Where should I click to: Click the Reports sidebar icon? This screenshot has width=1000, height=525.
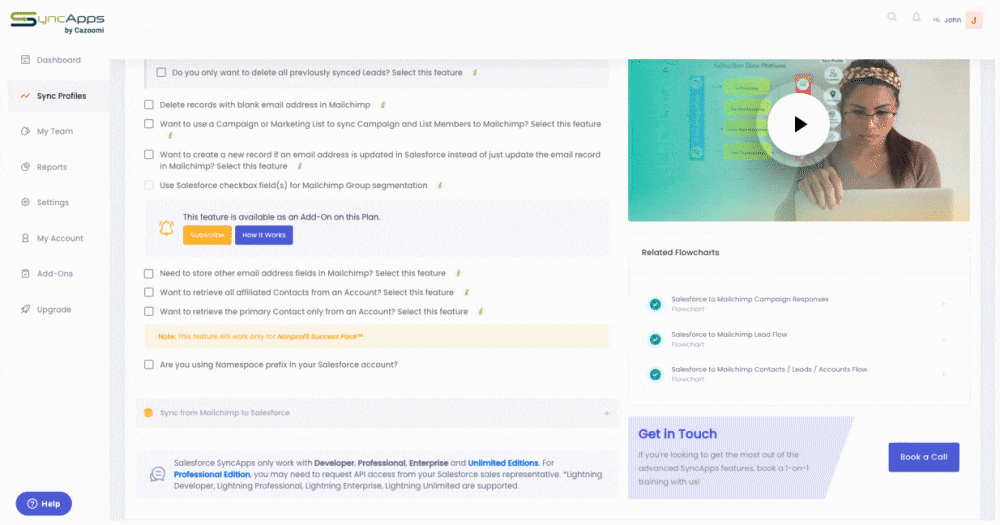click(25, 166)
